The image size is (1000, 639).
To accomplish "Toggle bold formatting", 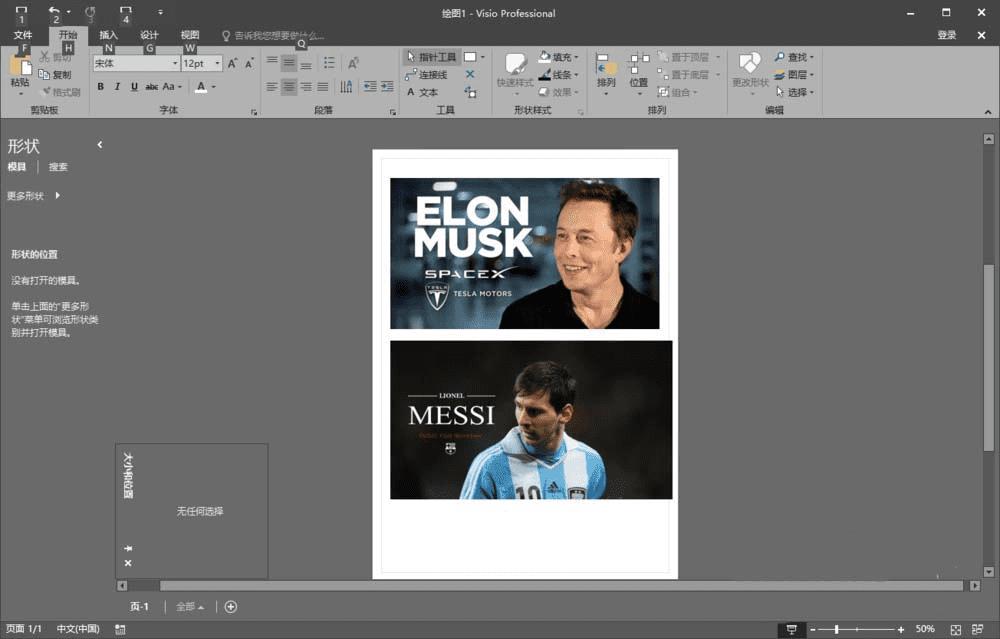I will pyautogui.click(x=101, y=87).
